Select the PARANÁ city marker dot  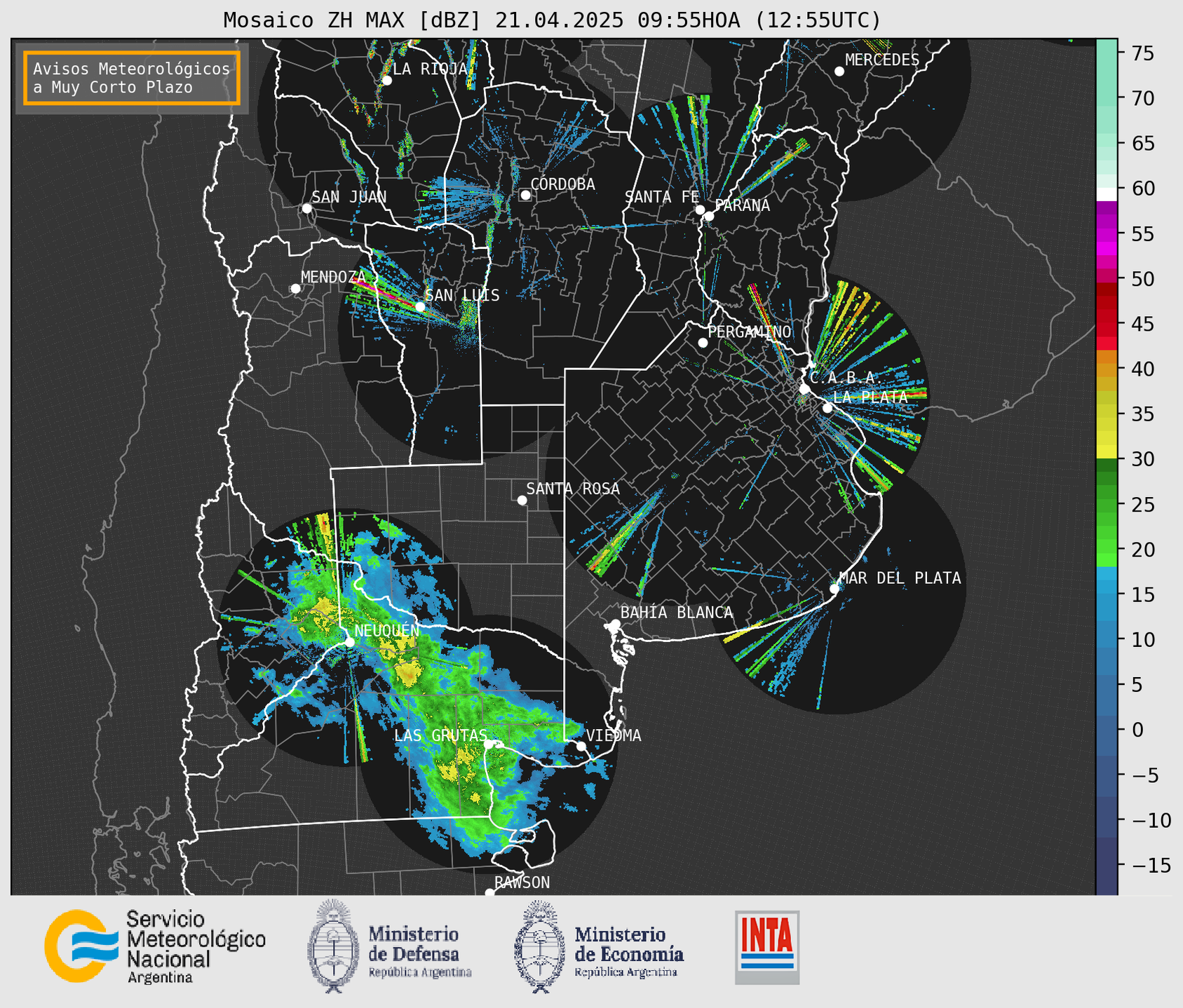pos(709,216)
